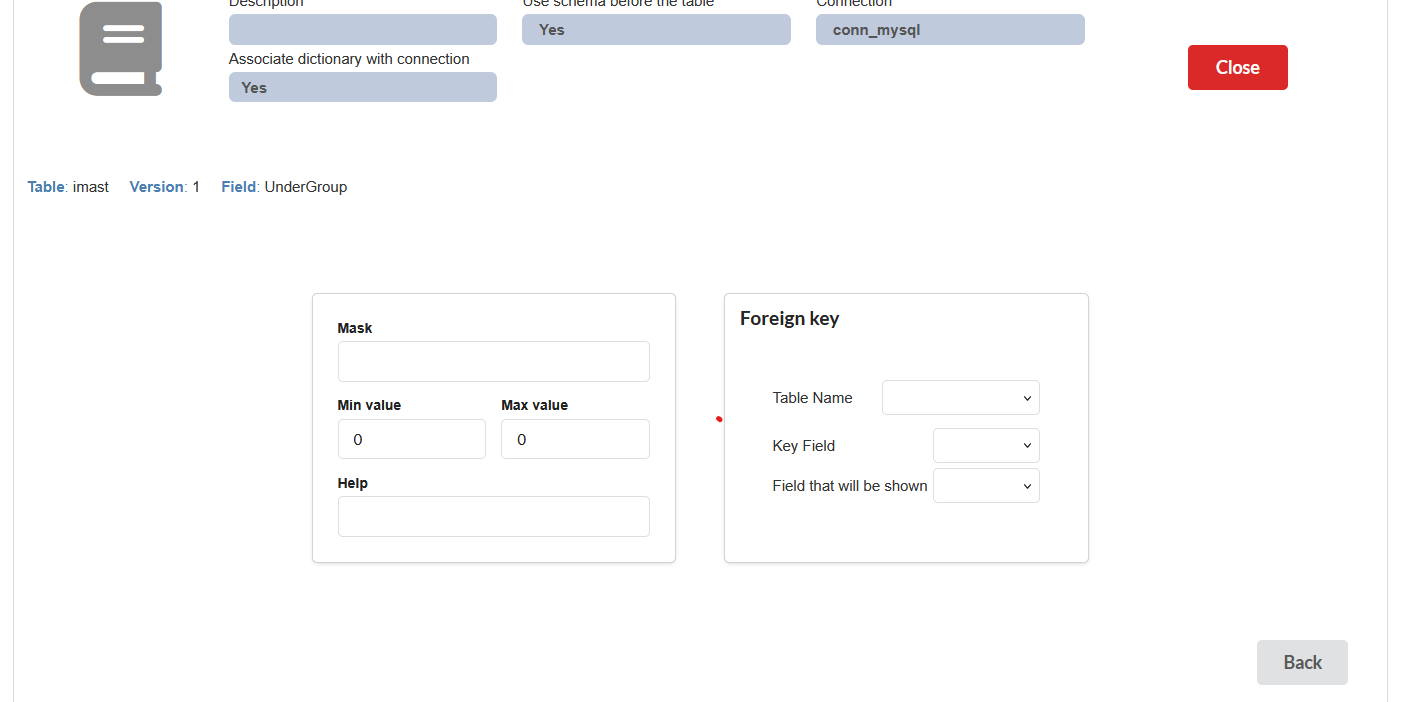
Task: Select the Help text input
Action: point(493,516)
